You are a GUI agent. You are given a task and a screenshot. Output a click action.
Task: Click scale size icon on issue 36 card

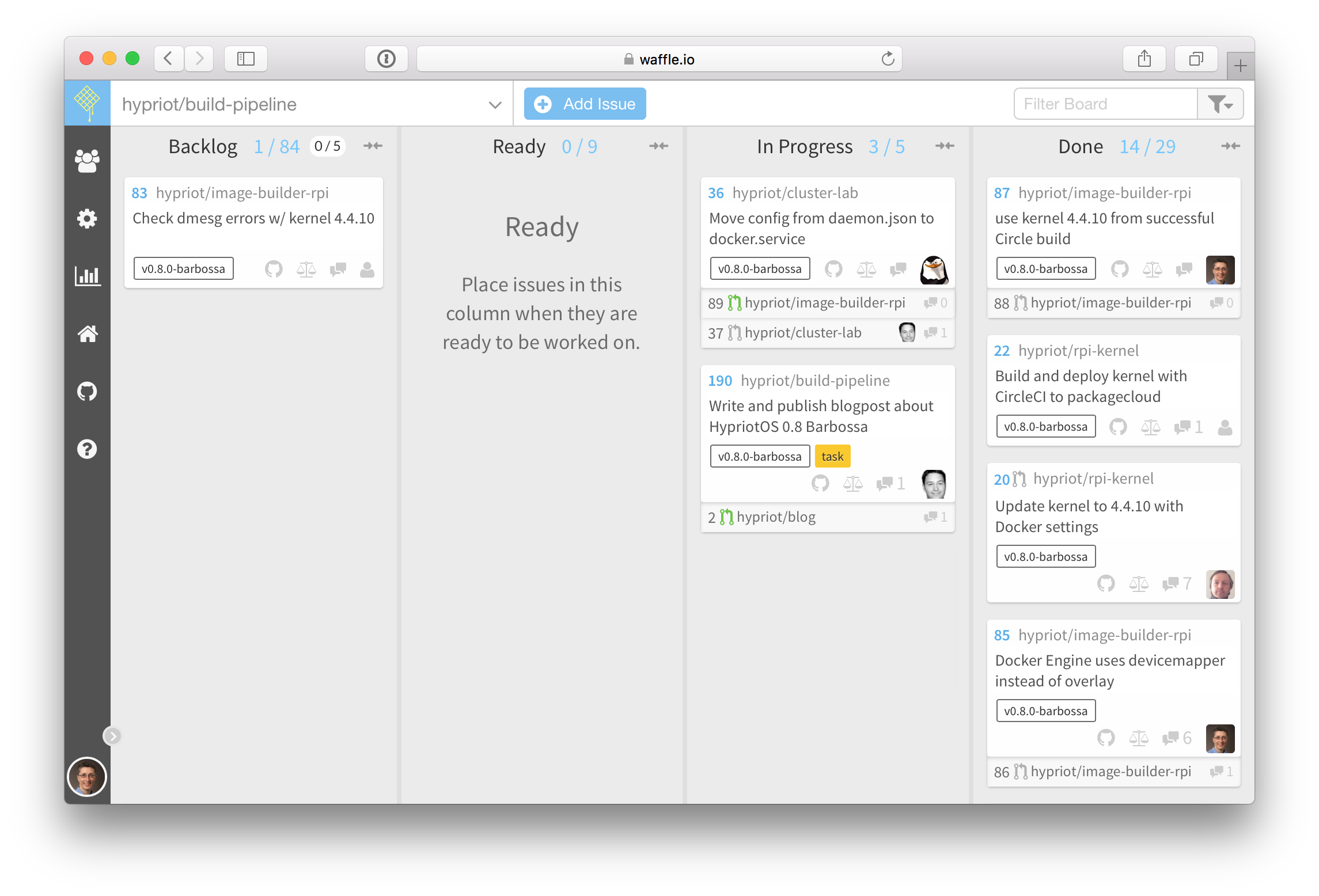tap(866, 269)
